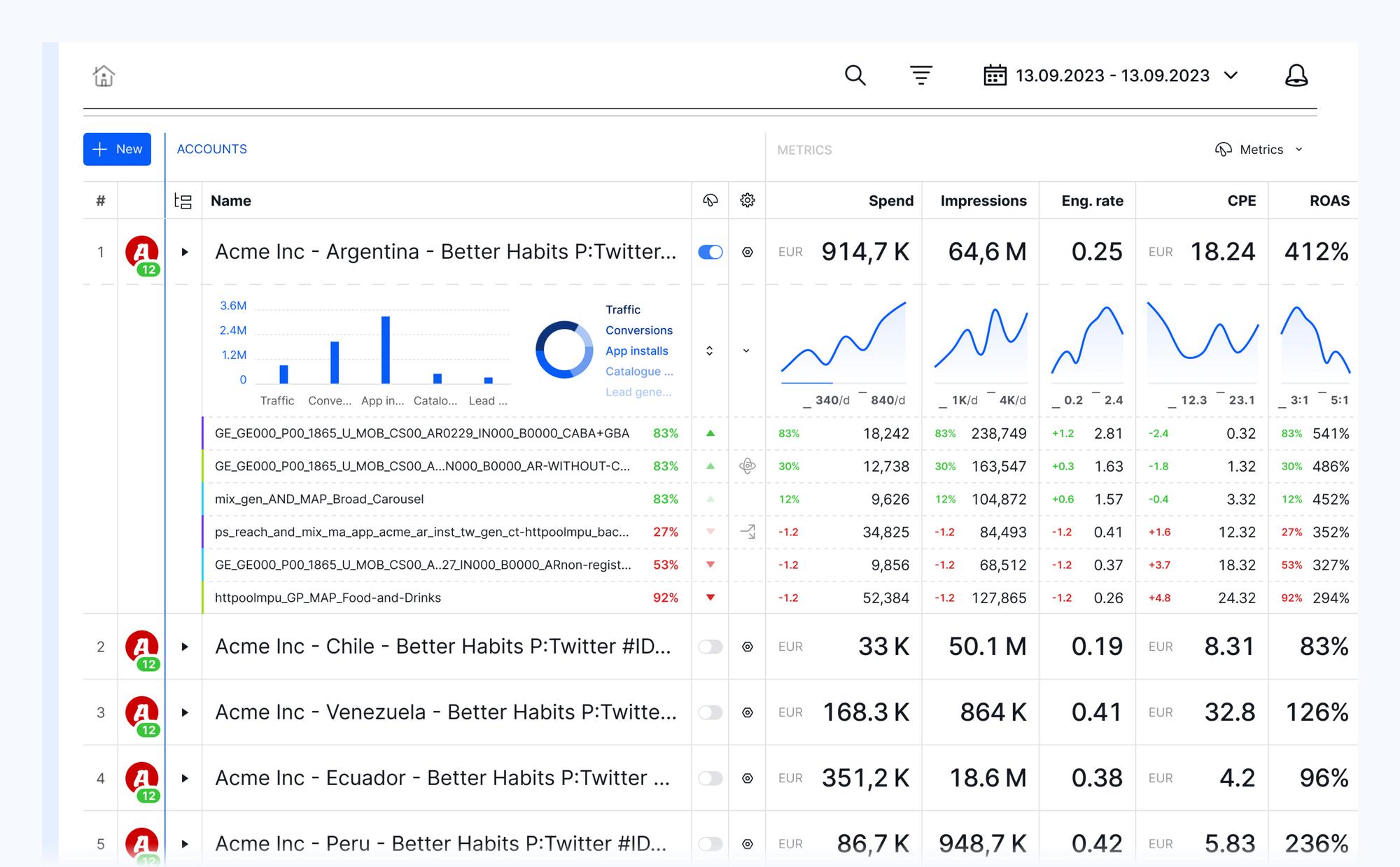Open search with magnifier icon
Screen dimensions: 1400x867
point(855,75)
